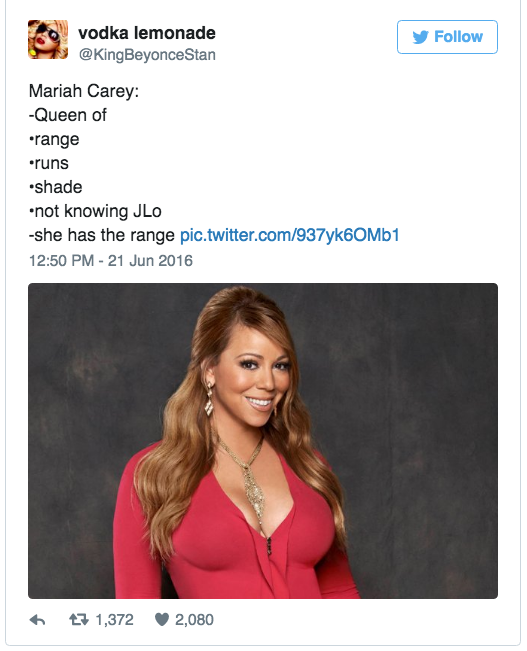Click the "•not knowing JLo" line

[x=95, y=211]
